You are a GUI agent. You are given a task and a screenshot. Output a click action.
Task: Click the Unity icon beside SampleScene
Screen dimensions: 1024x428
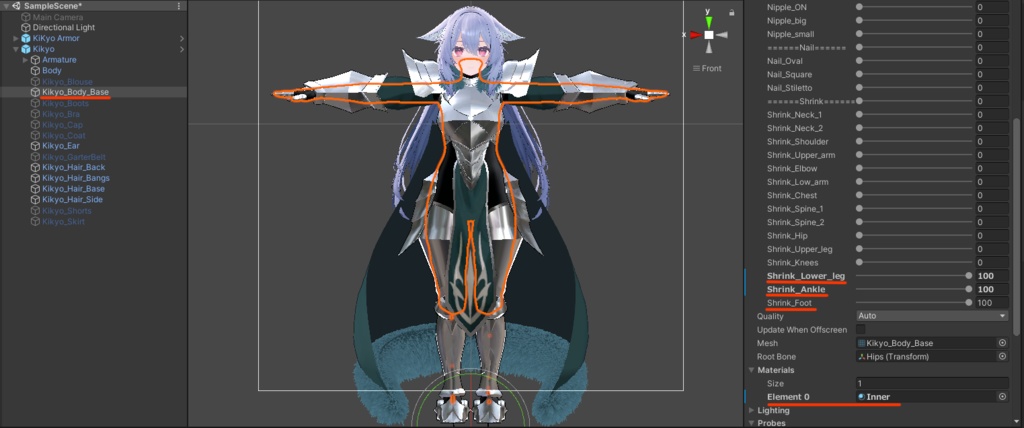pos(16,6)
